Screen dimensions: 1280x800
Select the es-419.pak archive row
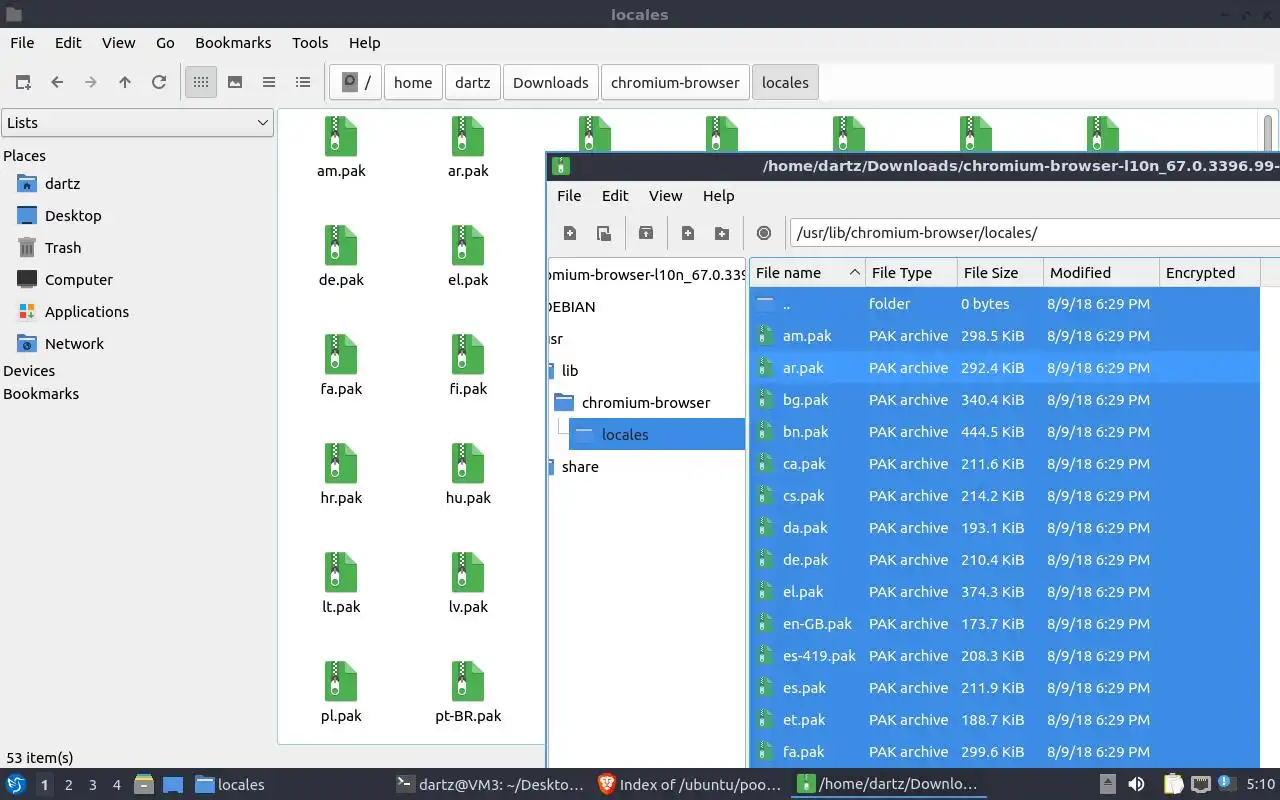click(1005, 656)
